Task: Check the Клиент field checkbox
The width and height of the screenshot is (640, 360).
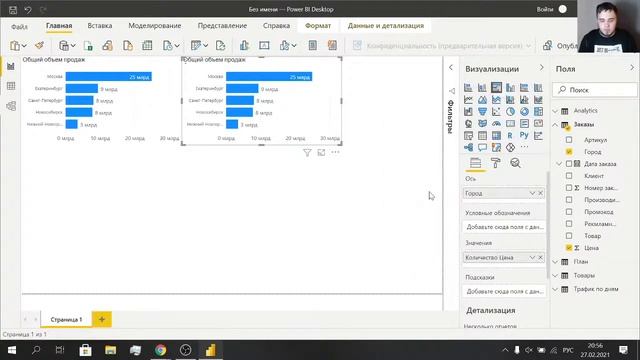Action: [569, 176]
